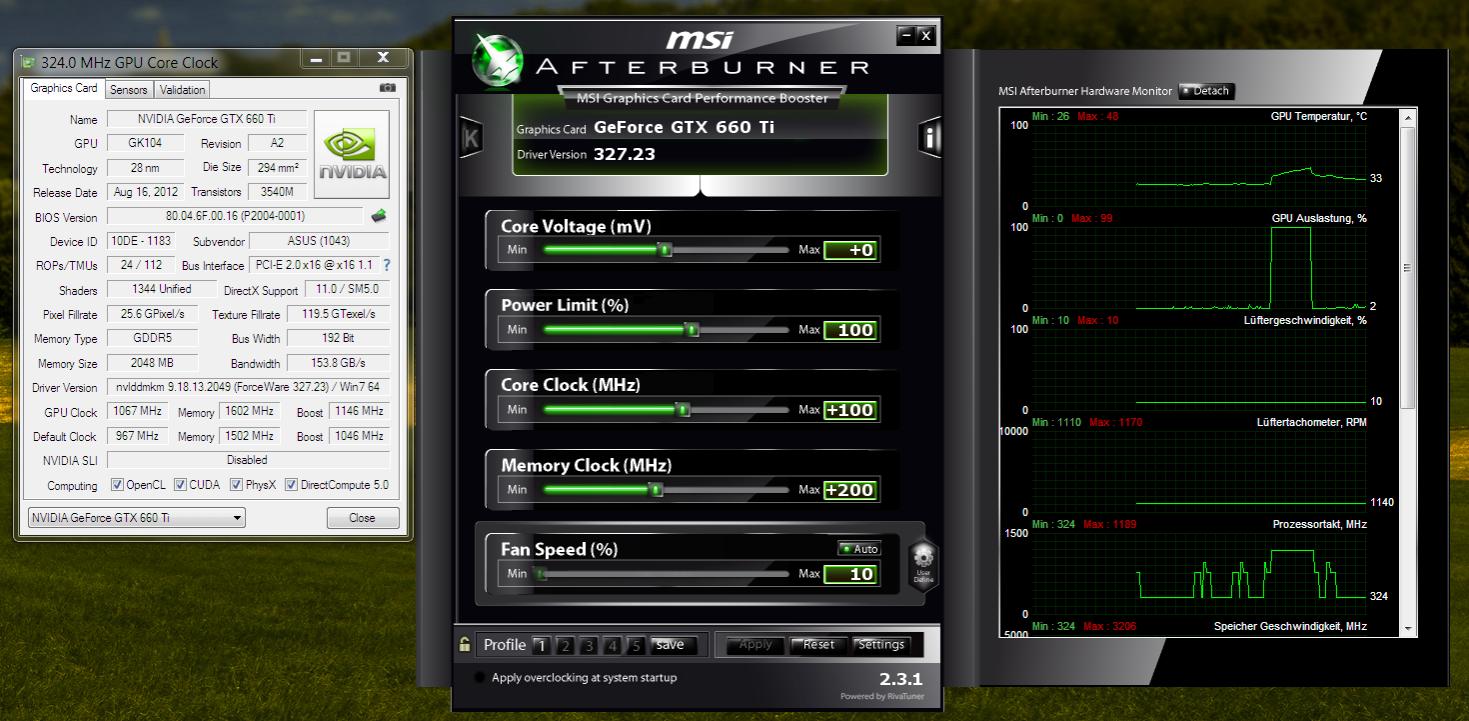Click the Fan Speed 10 value field
Viewport: 1469px width, 721px height.
coord(850,574)
